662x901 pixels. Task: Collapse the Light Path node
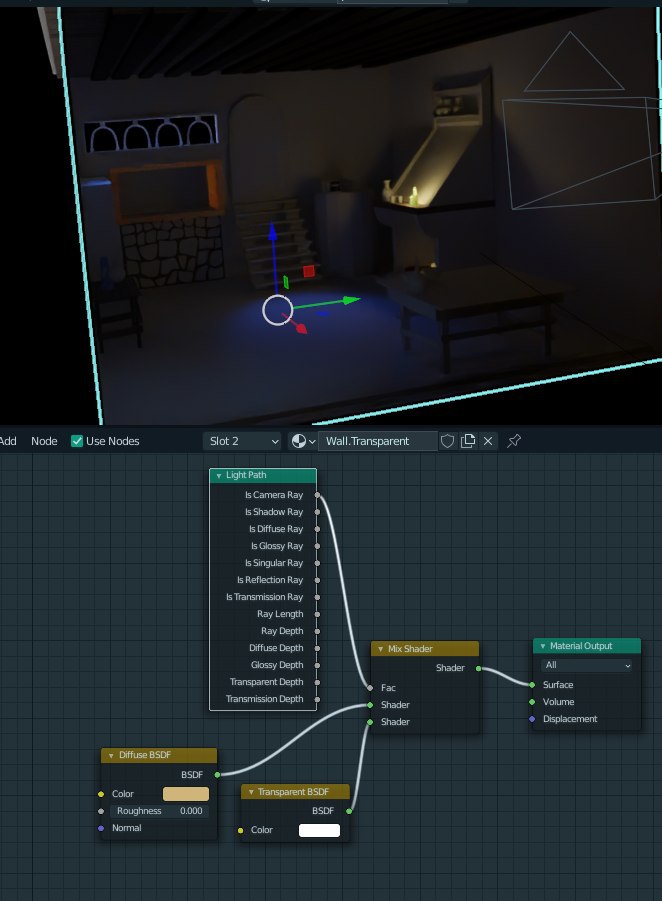219,475
